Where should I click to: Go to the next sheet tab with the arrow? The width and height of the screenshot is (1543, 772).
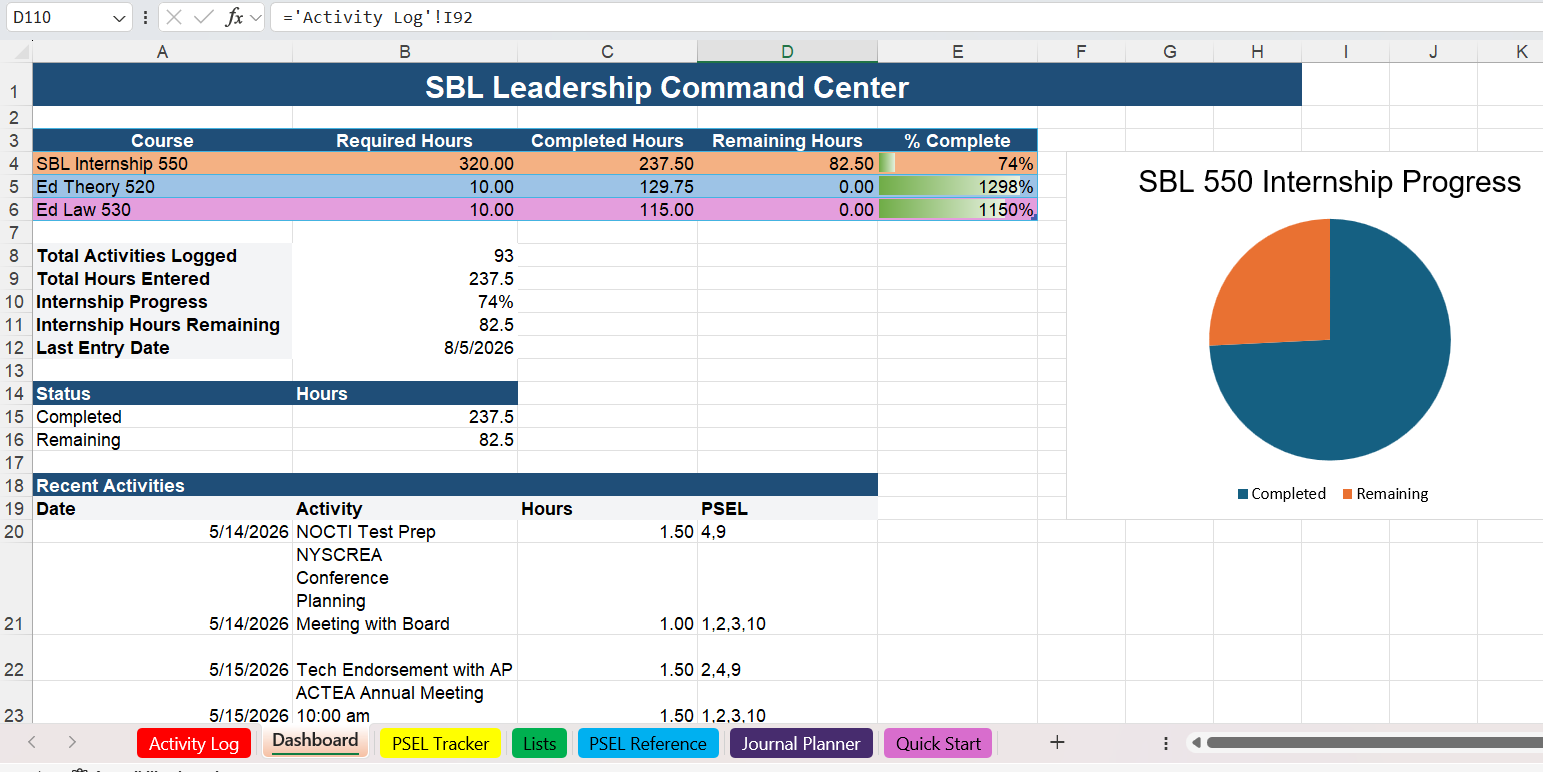coord(72,742)
